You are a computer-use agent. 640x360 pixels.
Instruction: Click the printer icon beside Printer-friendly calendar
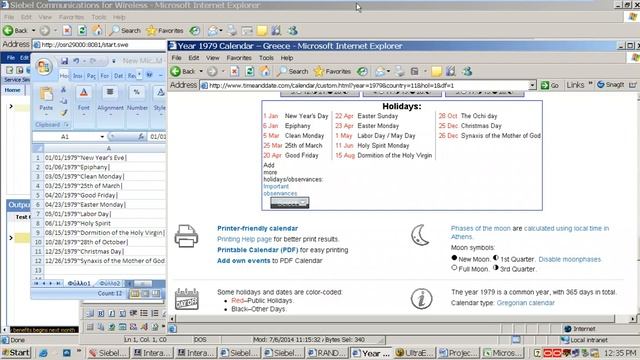(187, 236)
